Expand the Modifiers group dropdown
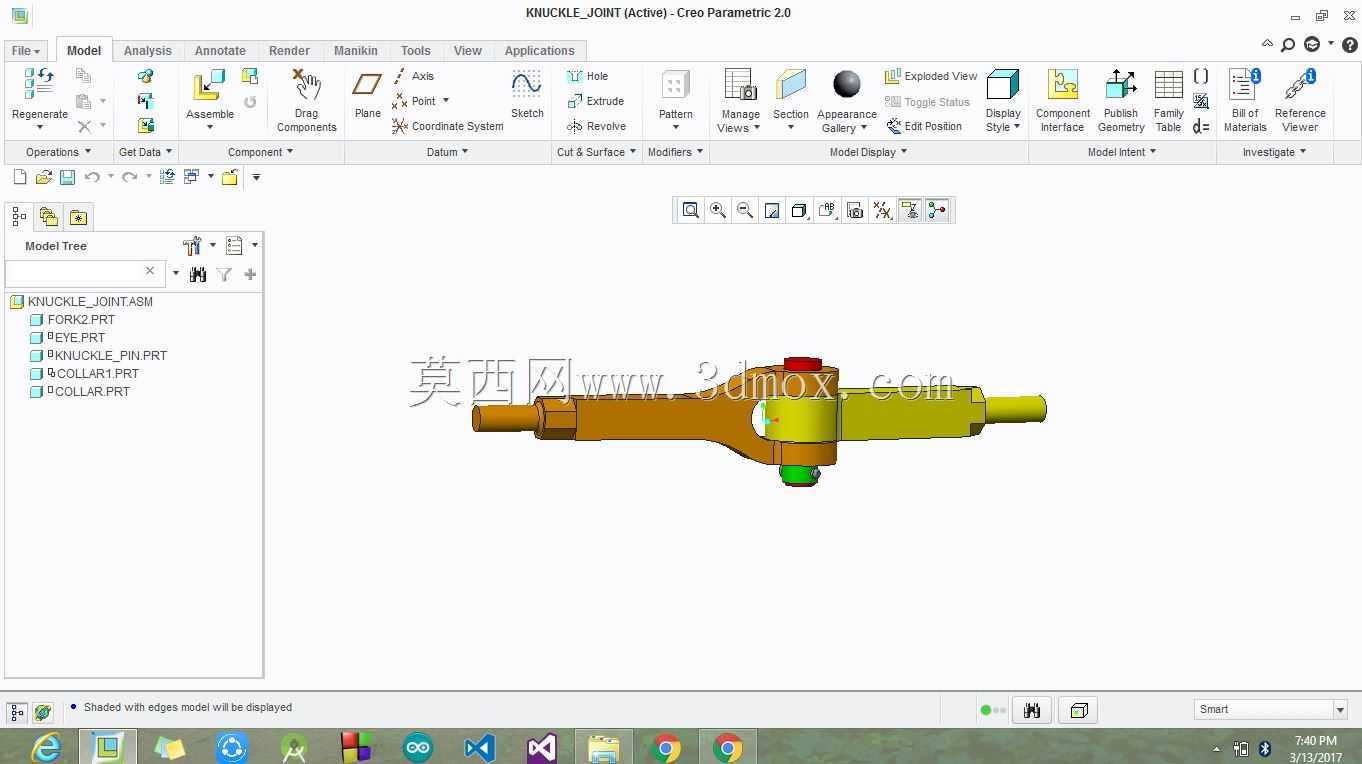 point(675,152)
